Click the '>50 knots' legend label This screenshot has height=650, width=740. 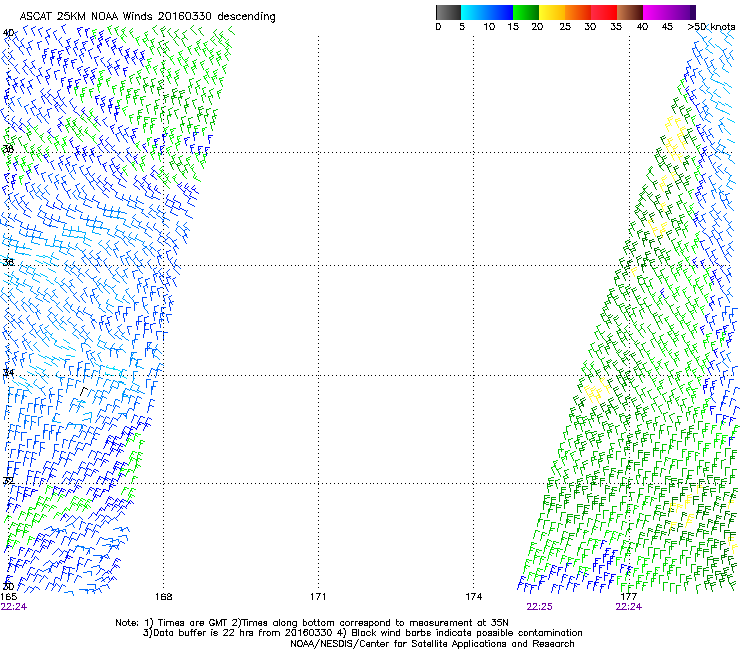(x=711, y=27)
